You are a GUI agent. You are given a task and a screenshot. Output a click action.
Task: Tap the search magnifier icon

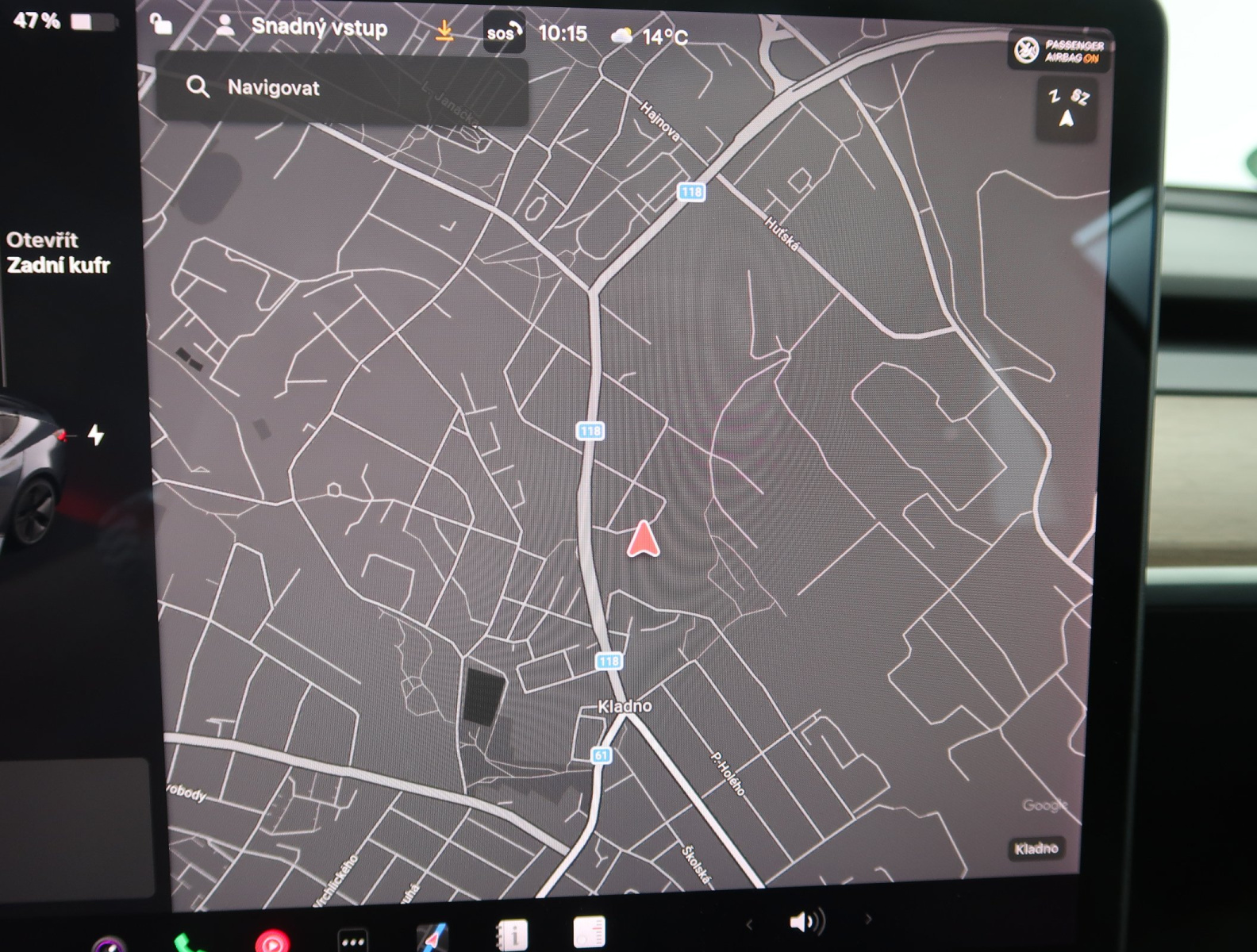pyautogui.click(x=198, y=86)
